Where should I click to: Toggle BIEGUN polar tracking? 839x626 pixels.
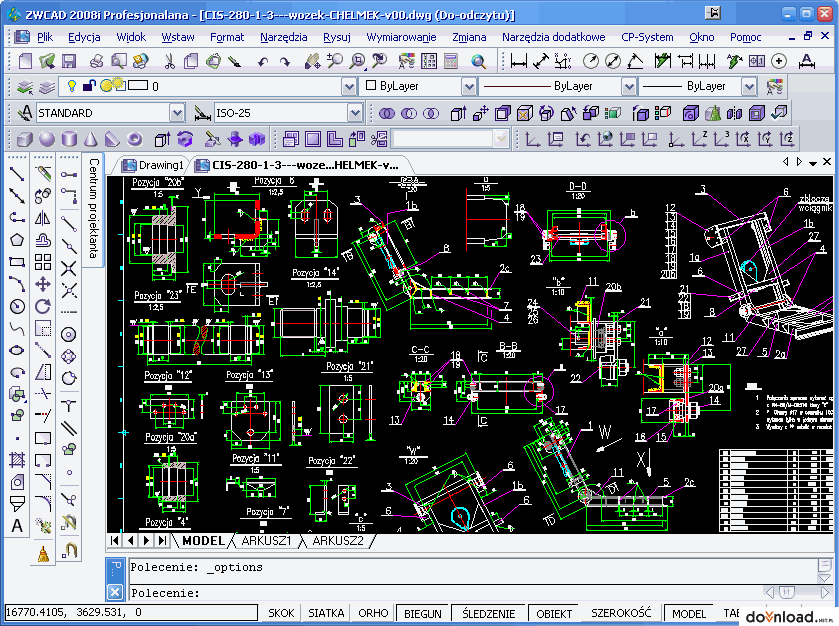423,613
